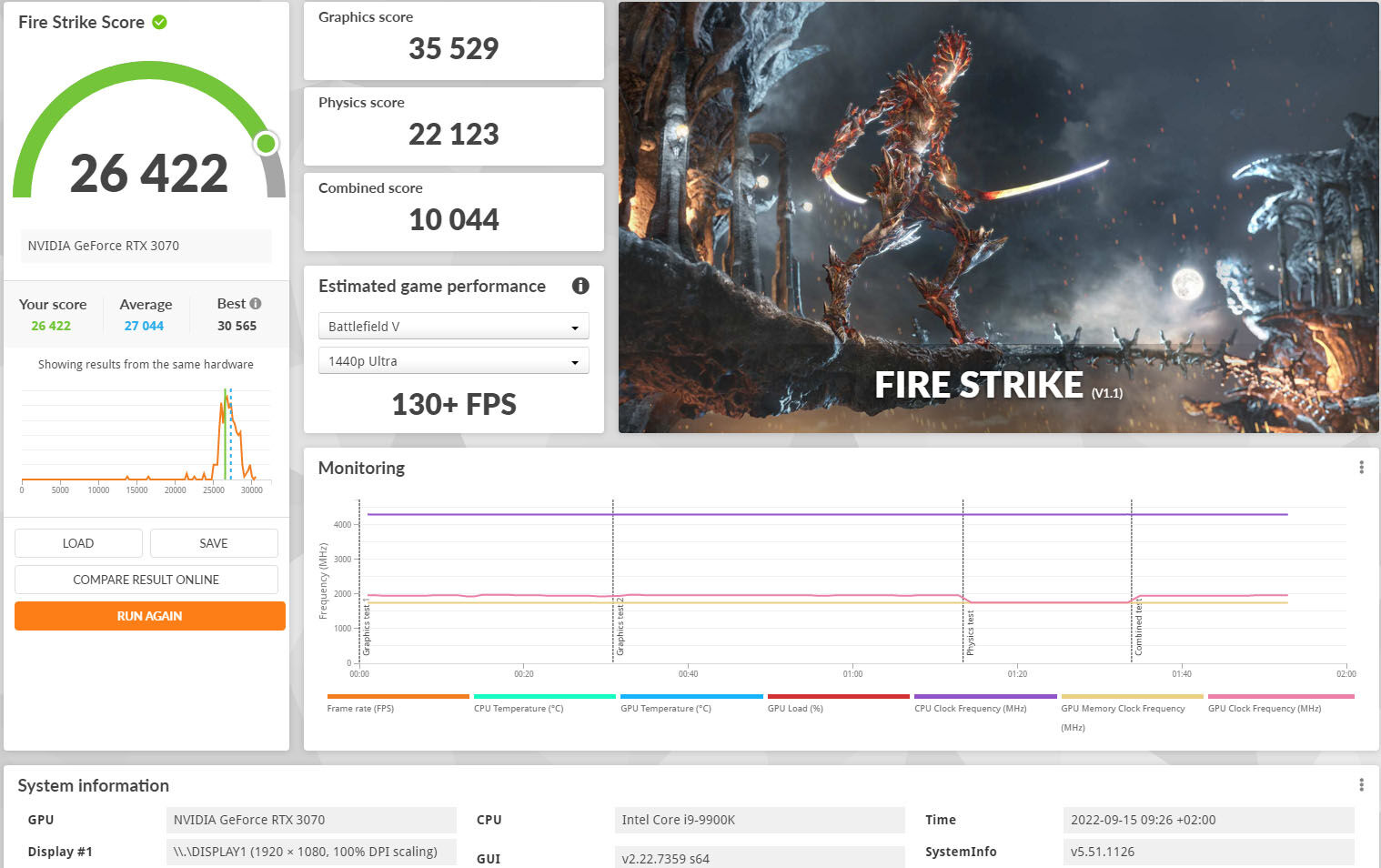Click the 'Showing results from the same hardware' text
Screen dimensions: 1381x868
tap(146, 364)
